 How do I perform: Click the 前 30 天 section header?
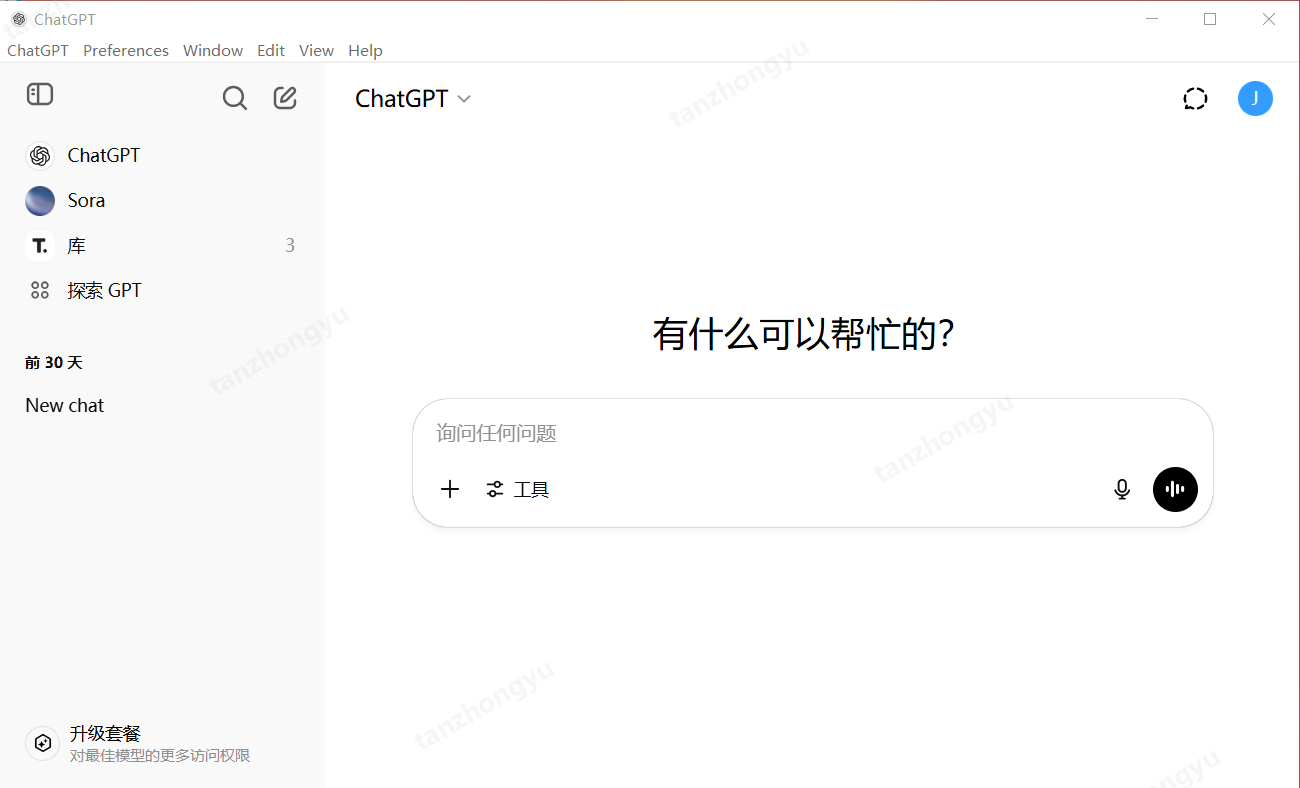tap(54, 362)
